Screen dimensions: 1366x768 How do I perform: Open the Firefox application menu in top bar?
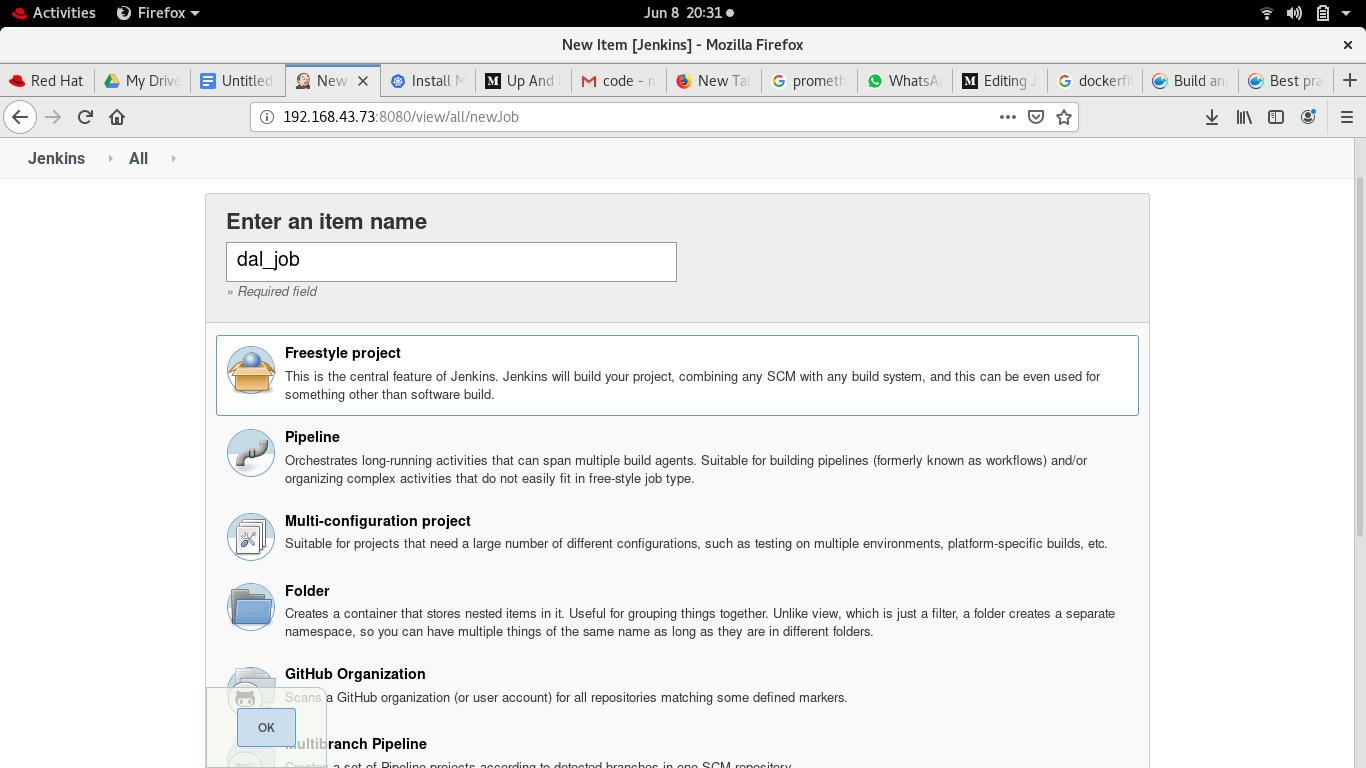[158, 13]
